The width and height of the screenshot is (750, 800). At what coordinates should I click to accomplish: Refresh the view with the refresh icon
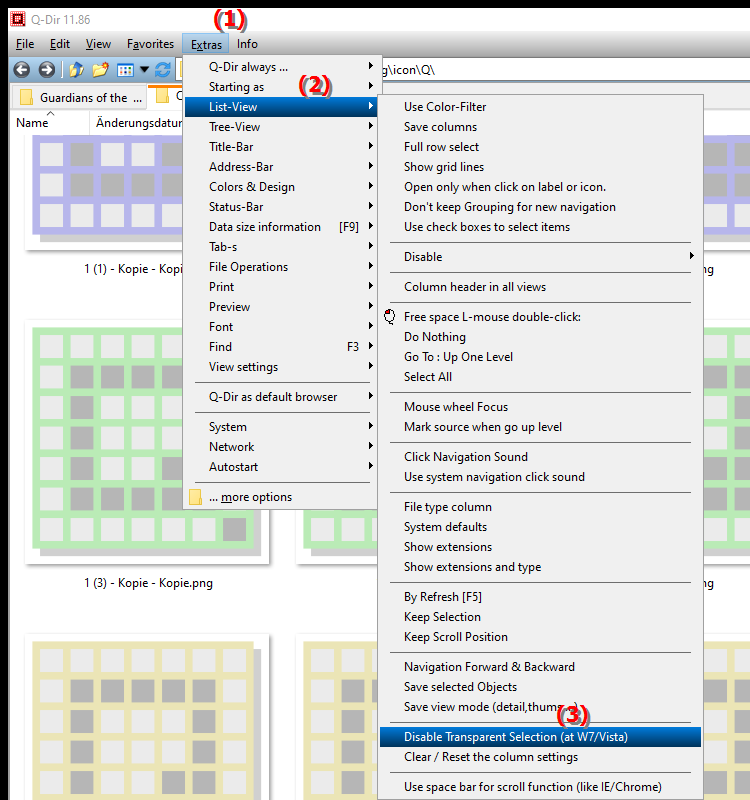tap(163, 69)
